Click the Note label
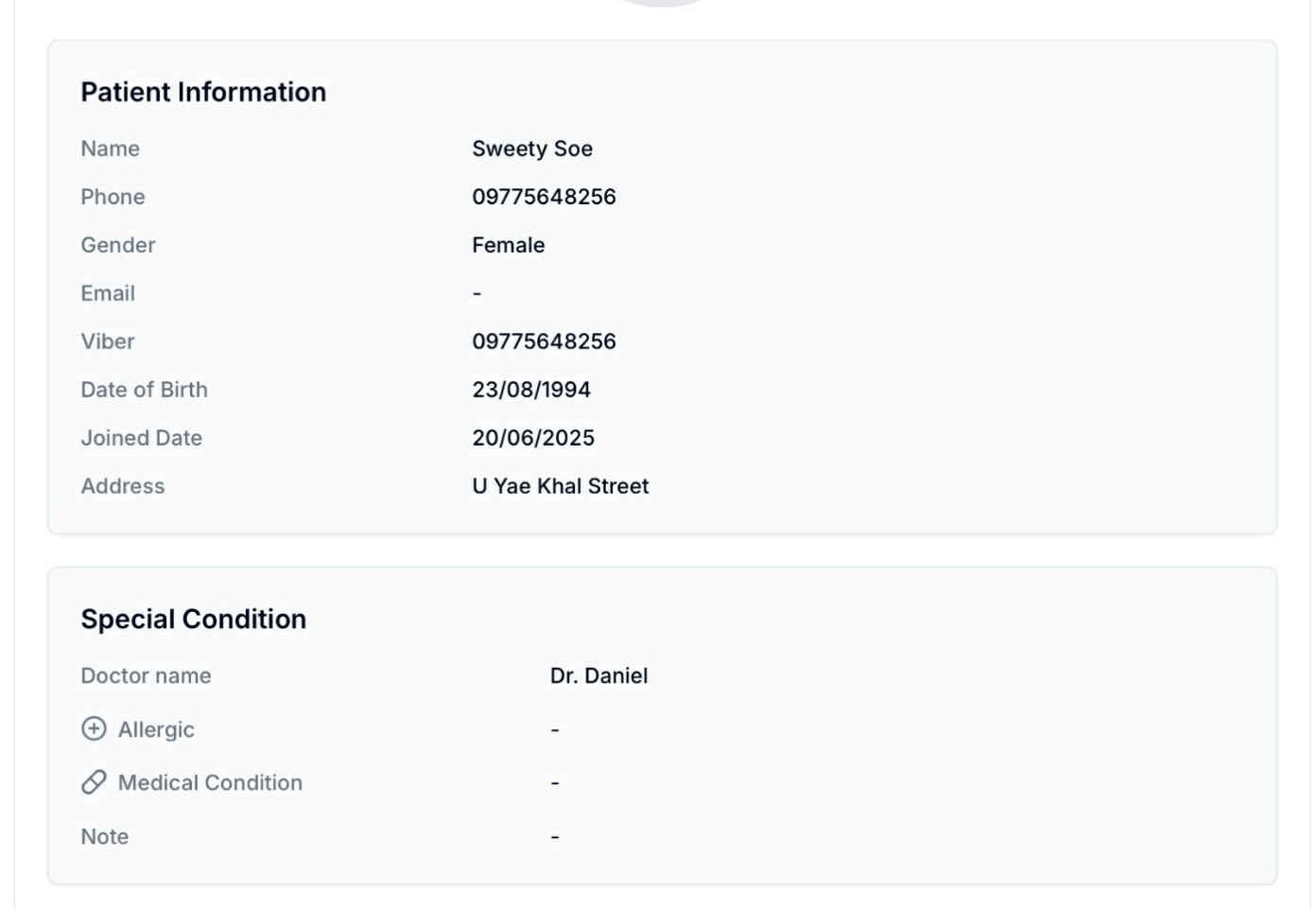 (x=105, y=836)
